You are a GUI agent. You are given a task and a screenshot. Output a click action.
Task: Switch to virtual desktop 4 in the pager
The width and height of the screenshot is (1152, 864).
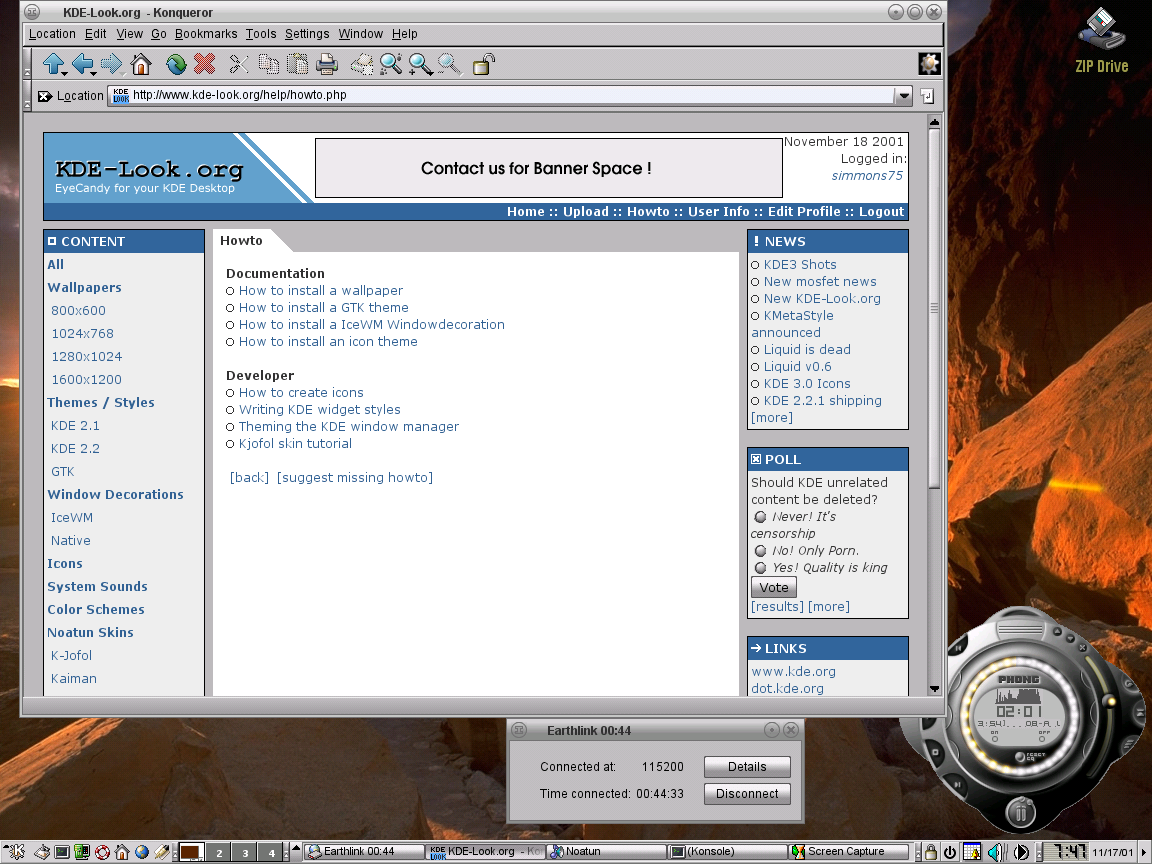tap(272, 852)
